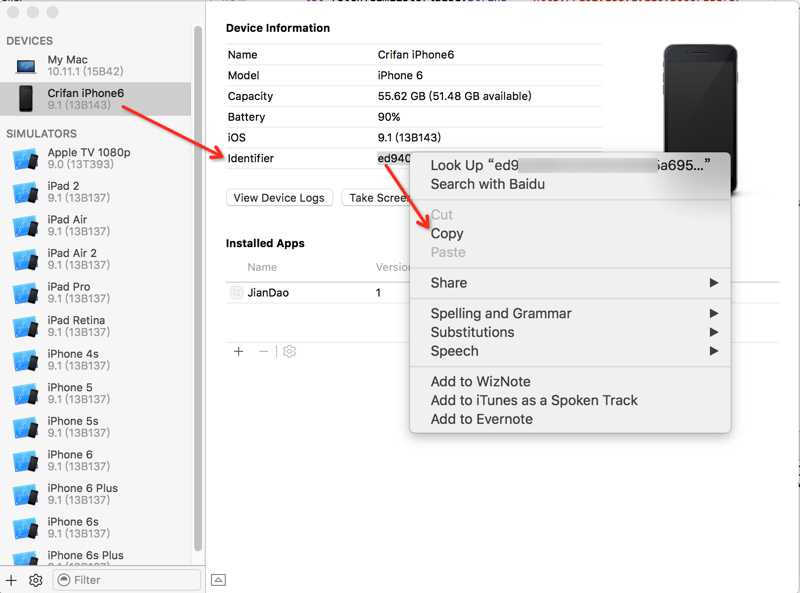Show the console with the bottom arrow icon
The height and width of the screenshot is (593, 800).
219,580
